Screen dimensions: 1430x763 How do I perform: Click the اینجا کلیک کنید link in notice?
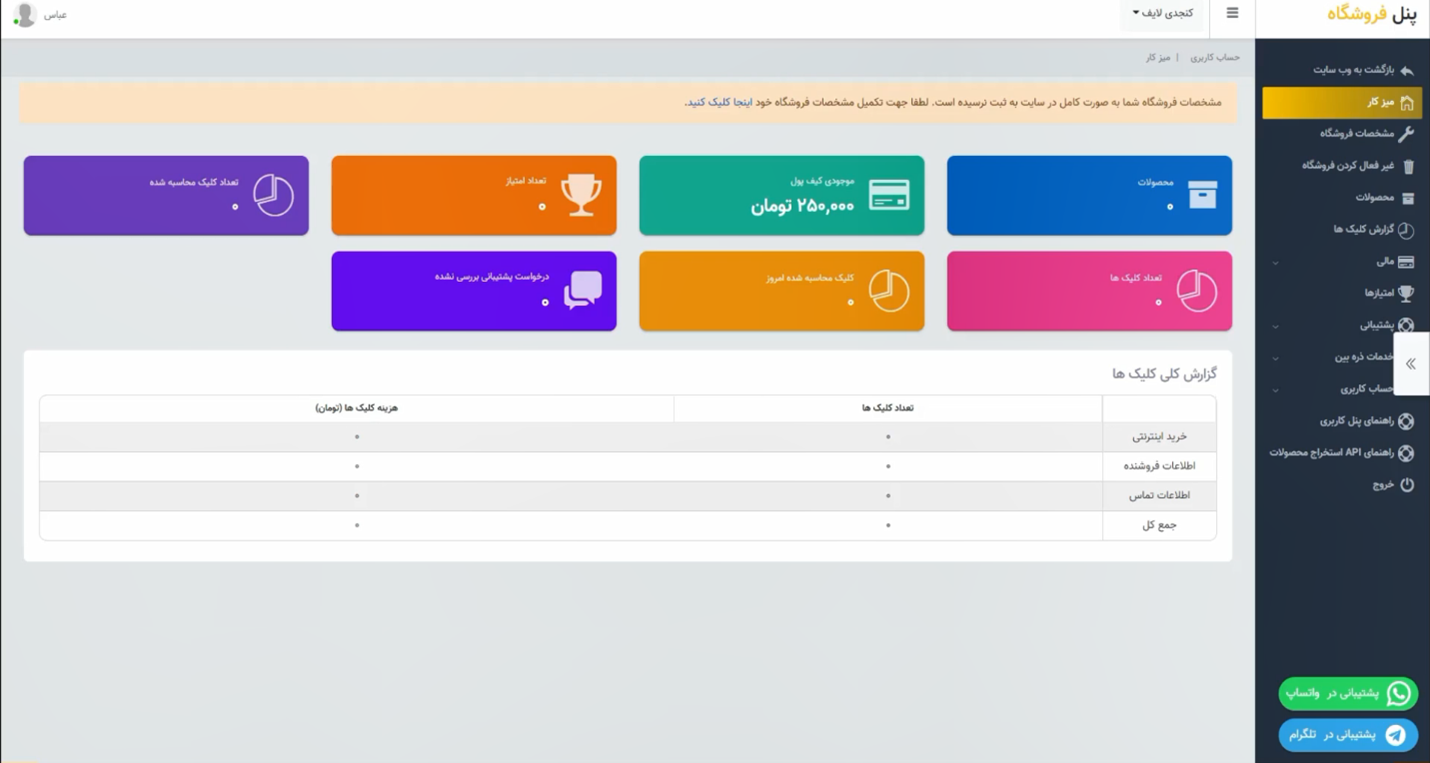coord(718,103)
